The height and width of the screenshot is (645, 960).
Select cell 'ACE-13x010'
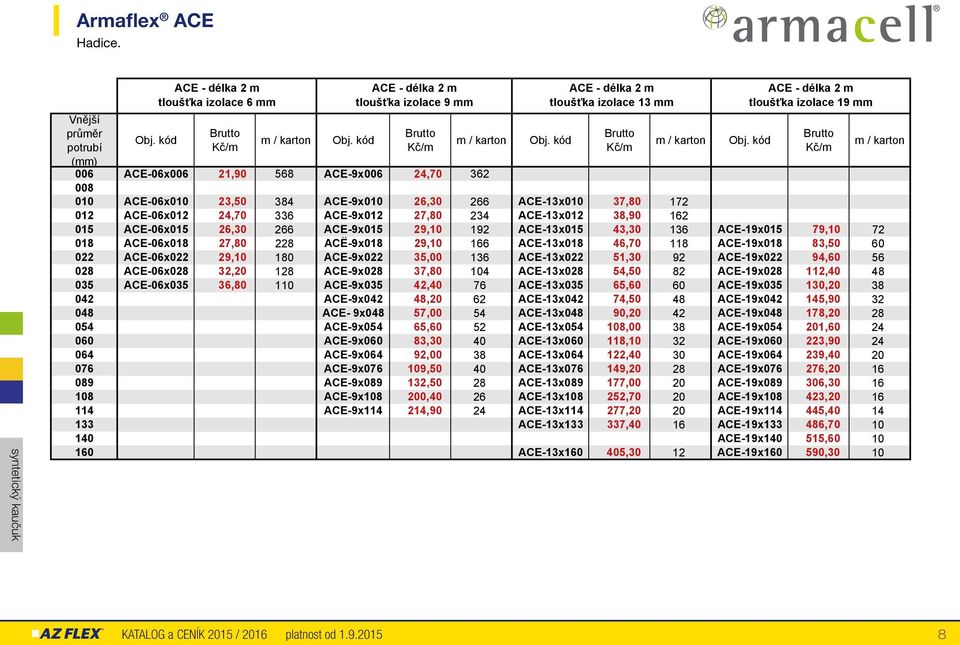tap(550, 201)
